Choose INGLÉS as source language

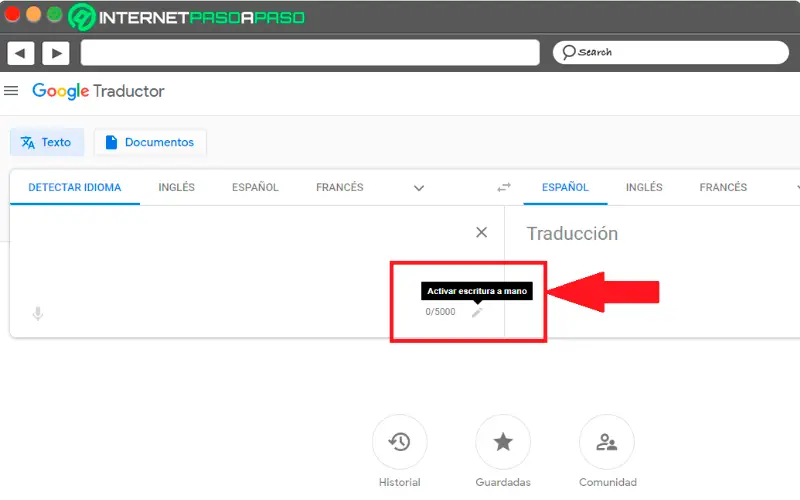click(x=177, y=187)
